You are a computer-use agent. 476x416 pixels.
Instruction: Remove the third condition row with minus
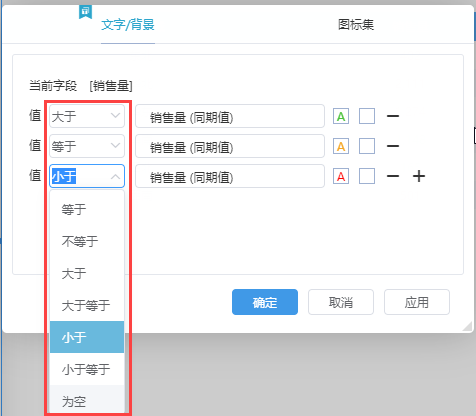pyautogui.click(x=393, y=176)
